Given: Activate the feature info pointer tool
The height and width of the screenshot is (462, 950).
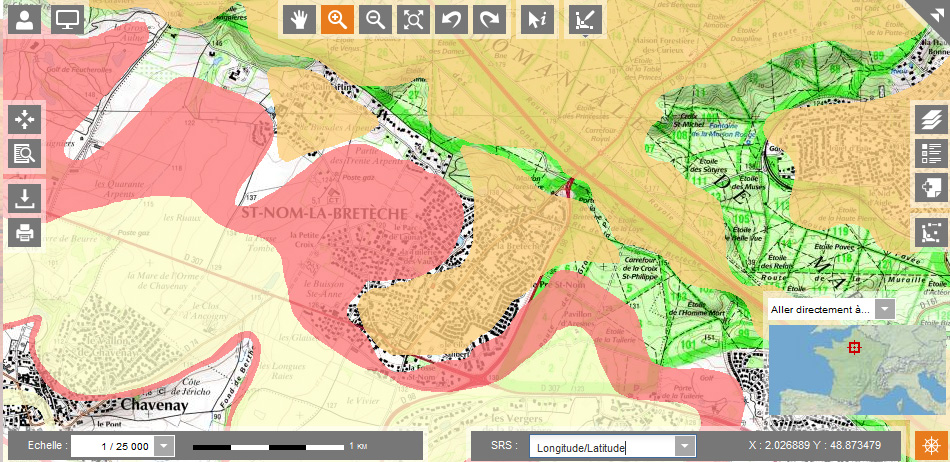Looking at the screenshot, I should coord(538,19).
